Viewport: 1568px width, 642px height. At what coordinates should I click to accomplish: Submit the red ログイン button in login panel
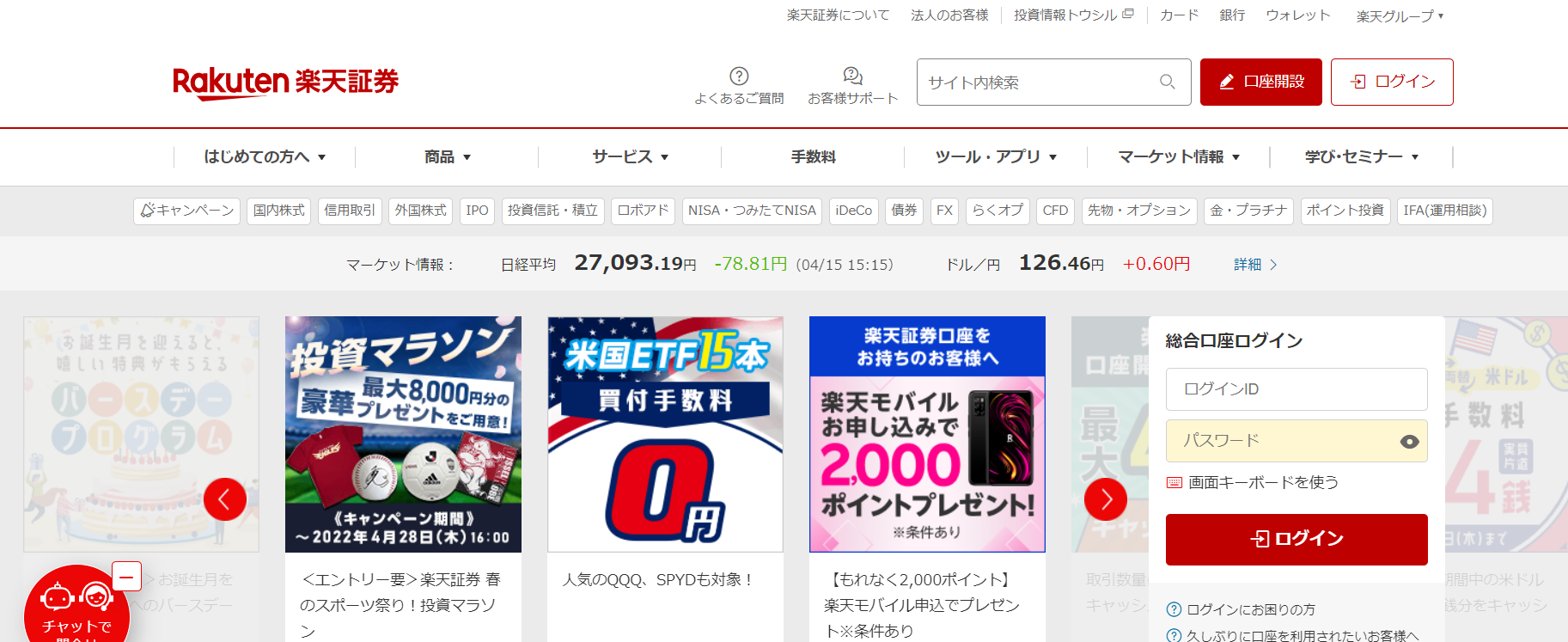tap(1296, 539)
